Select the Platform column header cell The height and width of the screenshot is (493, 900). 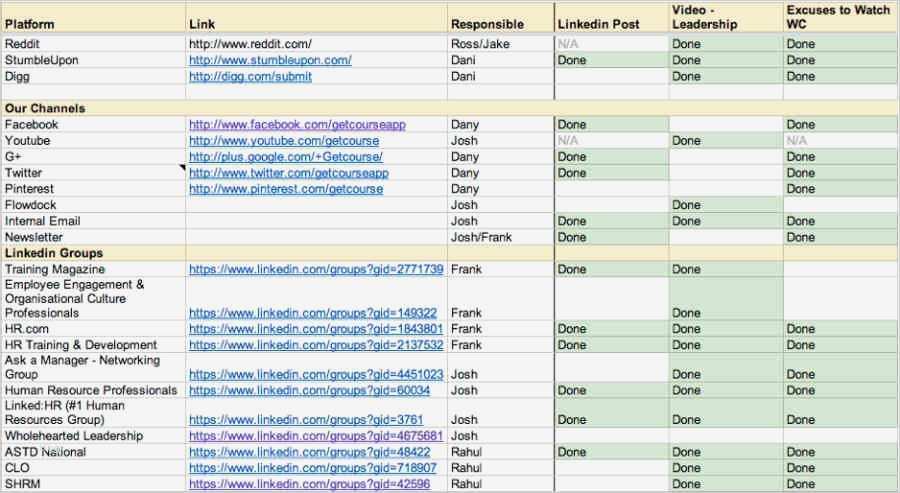[x=93, y=24]
